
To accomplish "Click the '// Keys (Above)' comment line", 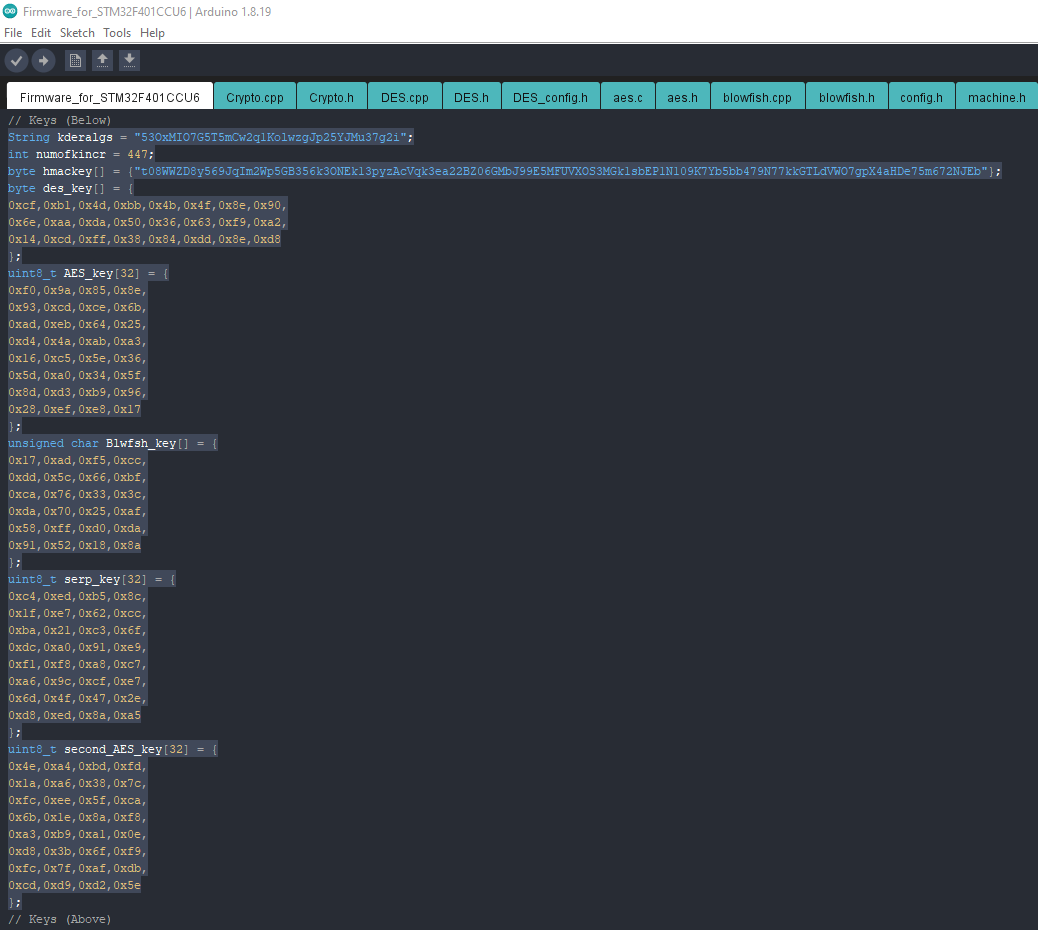I will [60, 919].
